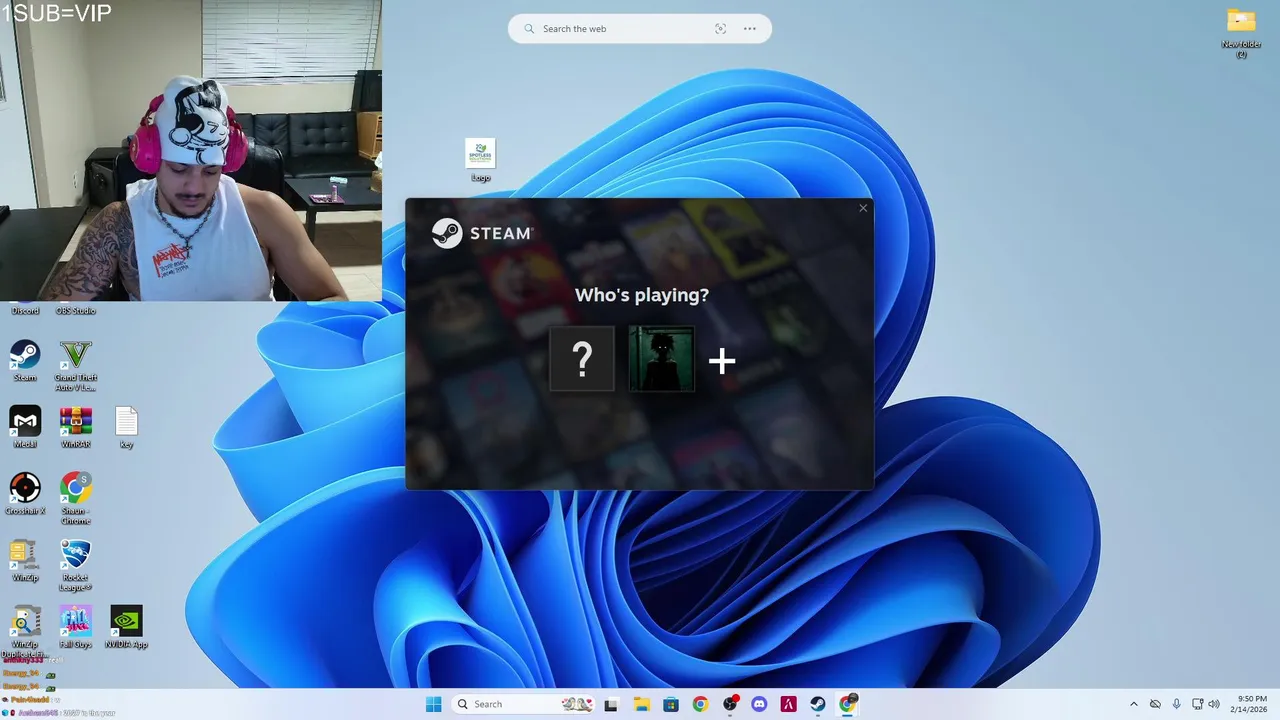Open the Steam desktop shortcut
Image resolution: width=1280 pixels, height=720 pixels.
coord(25,361)
